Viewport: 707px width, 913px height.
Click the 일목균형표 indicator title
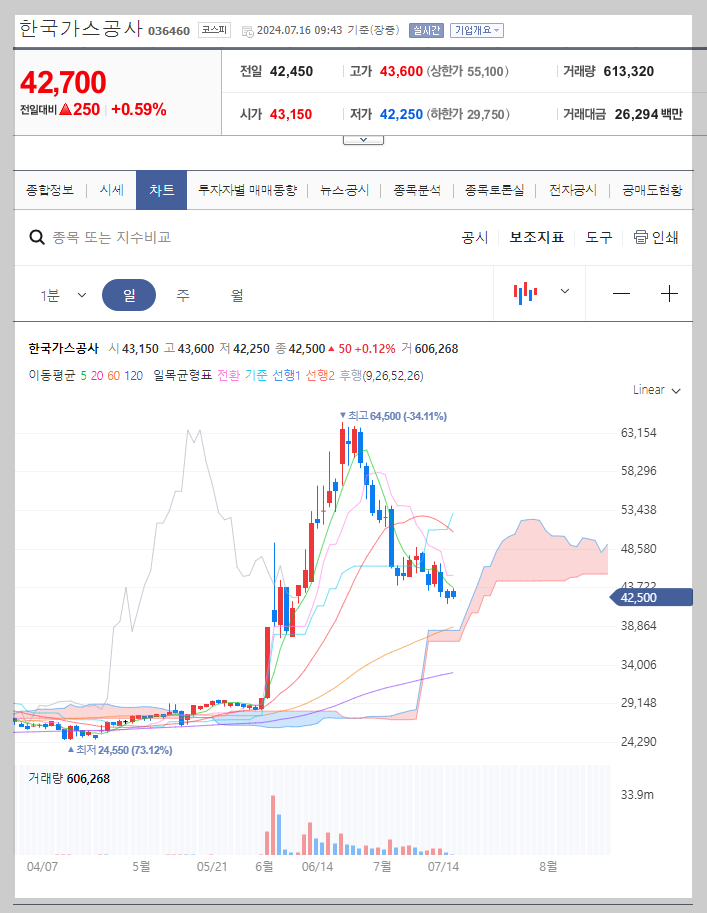click(182, 376)
